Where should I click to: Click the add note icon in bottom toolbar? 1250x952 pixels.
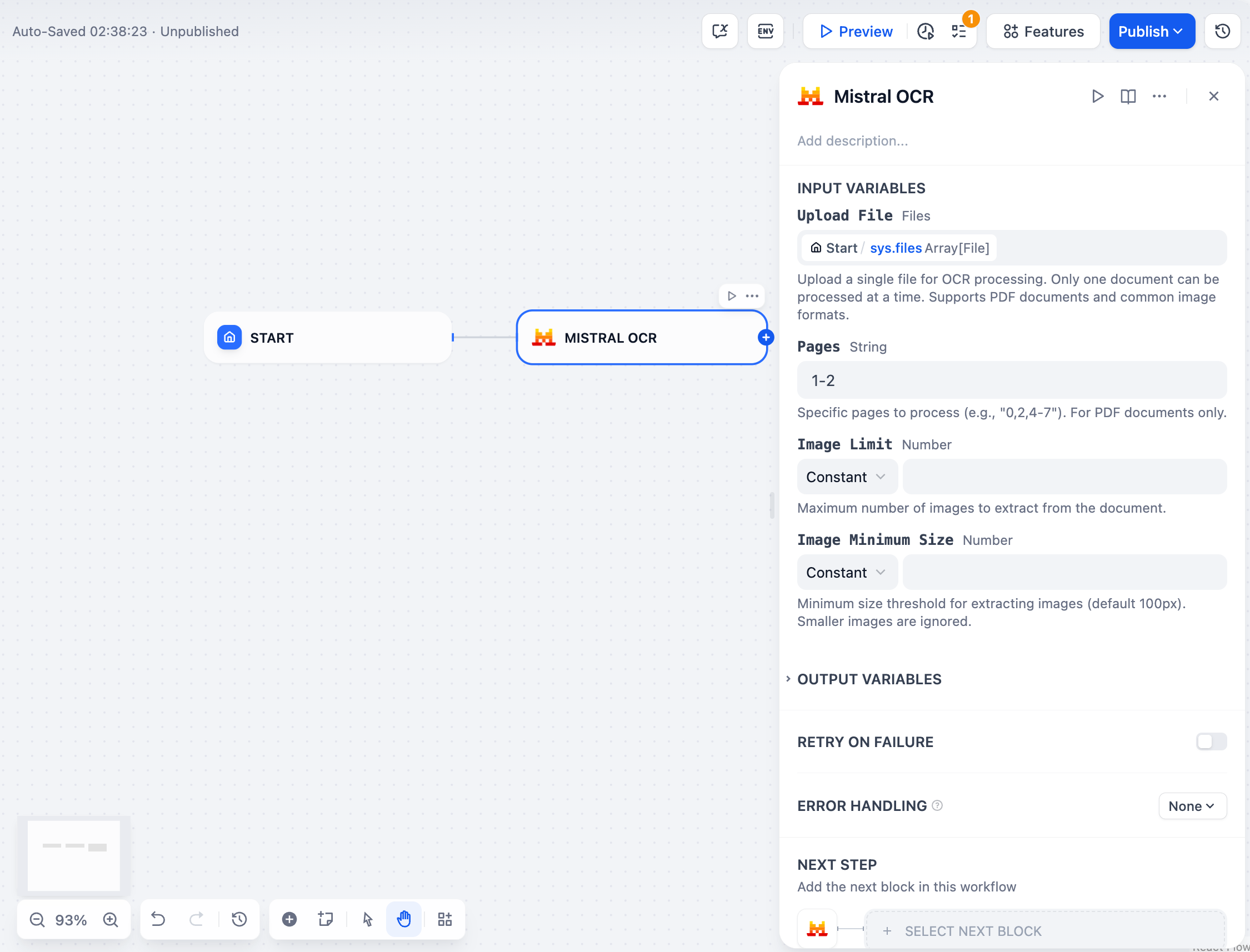(326, 919)
